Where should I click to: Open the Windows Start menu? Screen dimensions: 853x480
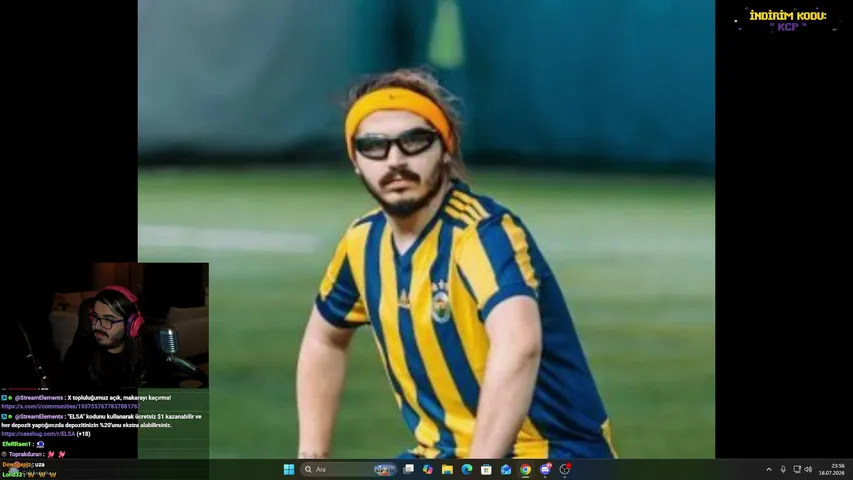pyautogui.click(x=289, y=469)
